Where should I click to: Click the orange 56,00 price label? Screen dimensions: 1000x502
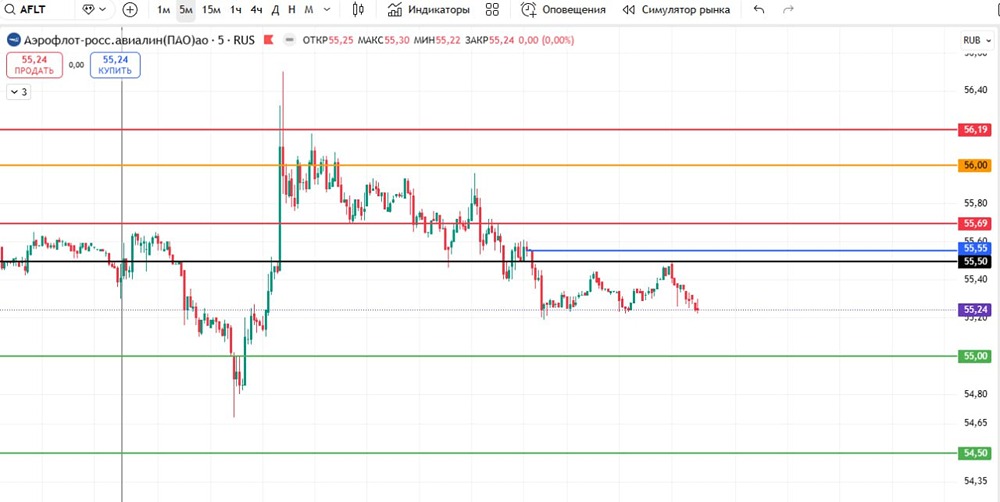pyautogui.click(x=976, y=165)
